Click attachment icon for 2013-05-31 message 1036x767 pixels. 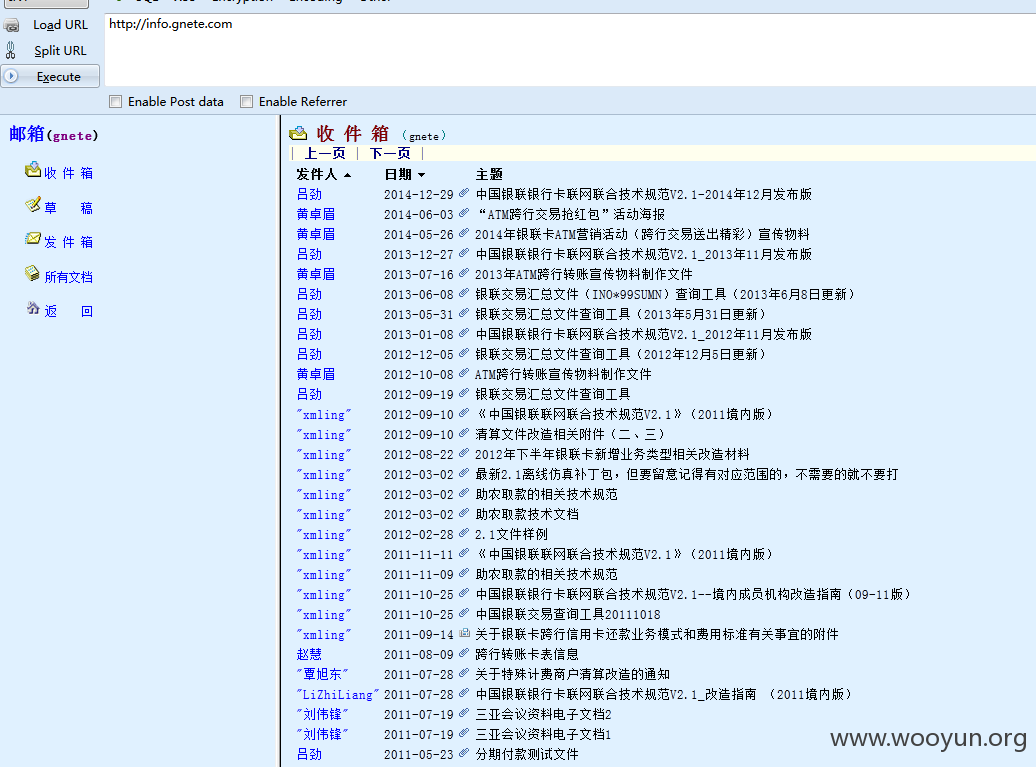464,313
